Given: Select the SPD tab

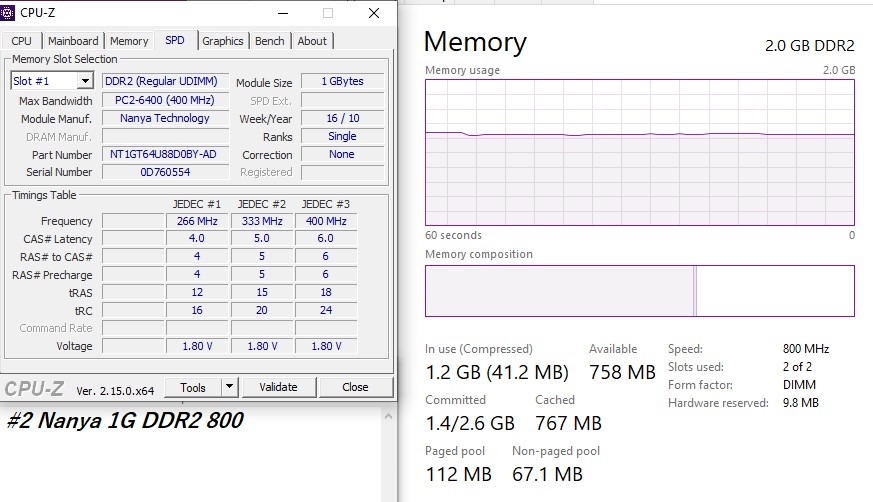Looking at the screenshot, I should 175,41.
